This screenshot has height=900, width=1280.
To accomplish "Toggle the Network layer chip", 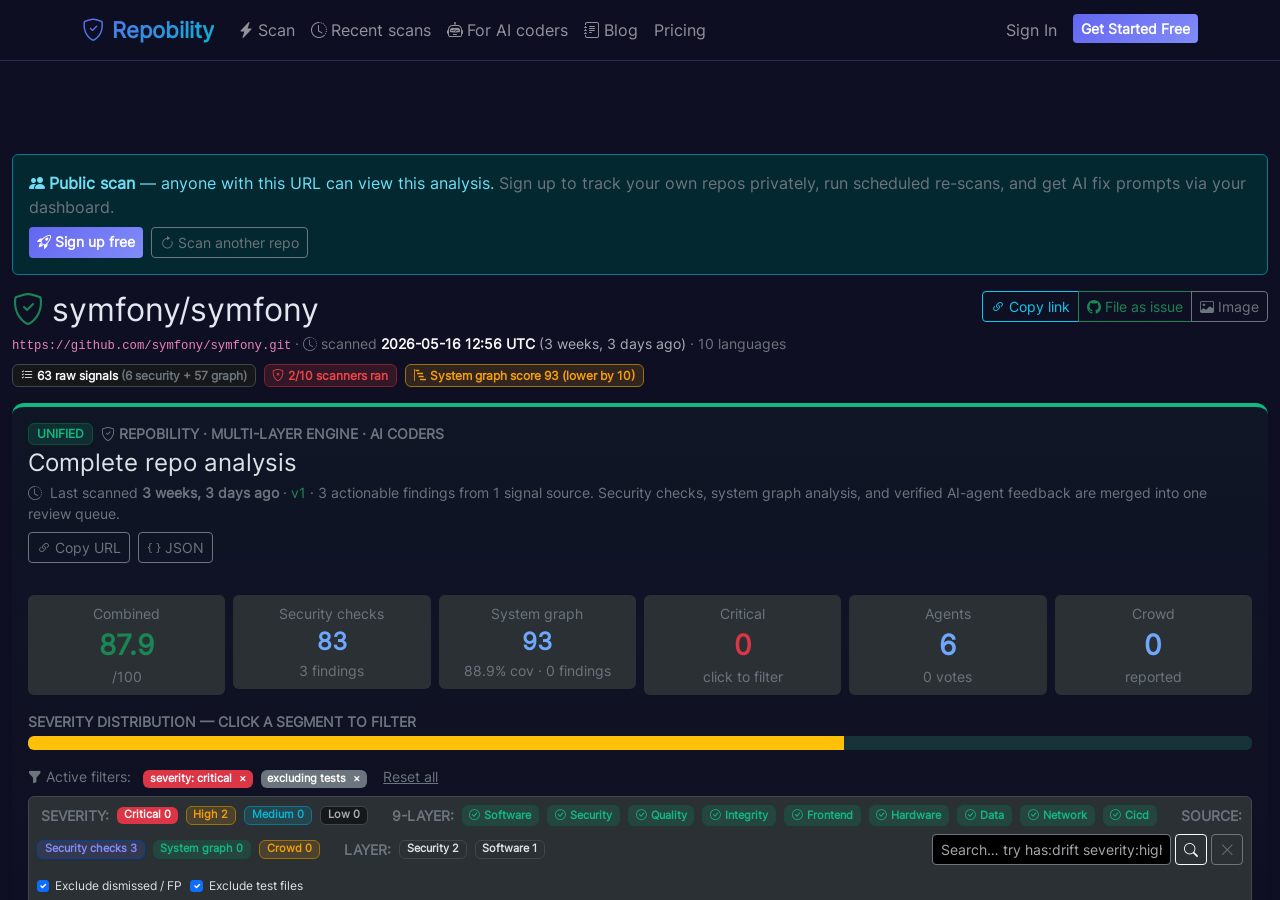I will click(1057, 815).
